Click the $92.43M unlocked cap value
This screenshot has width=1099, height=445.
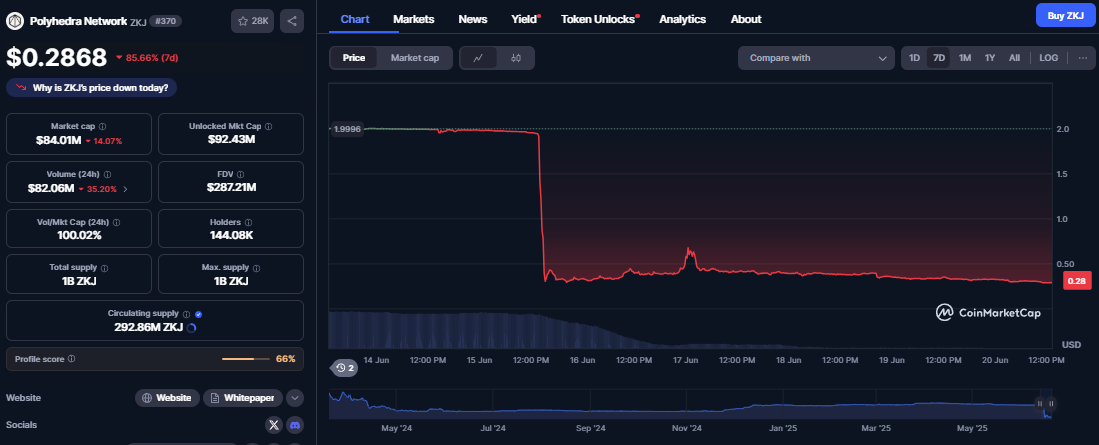tap(231, 140)
